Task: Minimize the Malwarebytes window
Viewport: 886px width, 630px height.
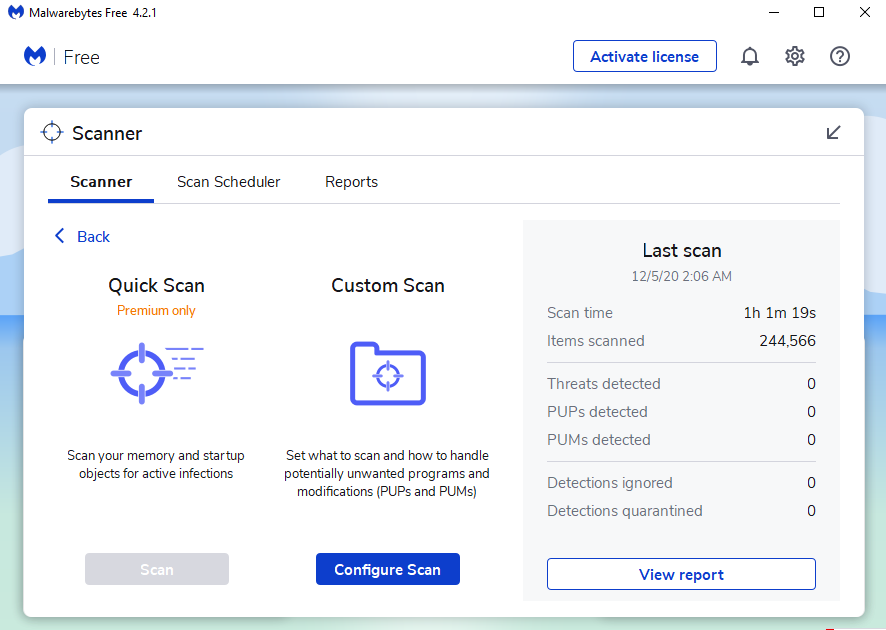Action: pyautogui.click(x=774, y=12)
